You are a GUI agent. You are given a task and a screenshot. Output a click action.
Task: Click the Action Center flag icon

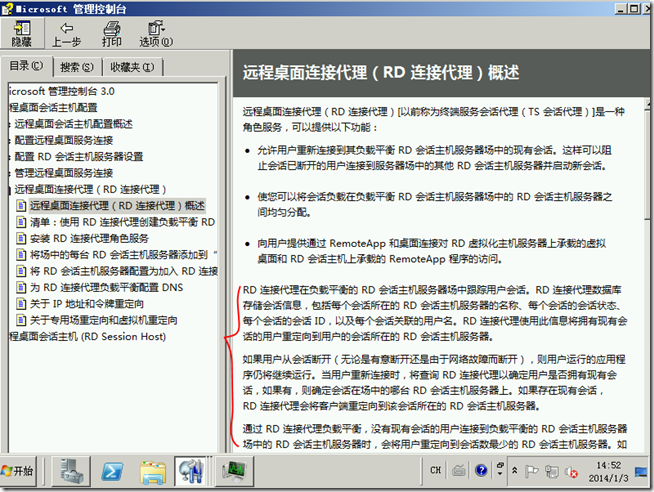click(531, 471)
